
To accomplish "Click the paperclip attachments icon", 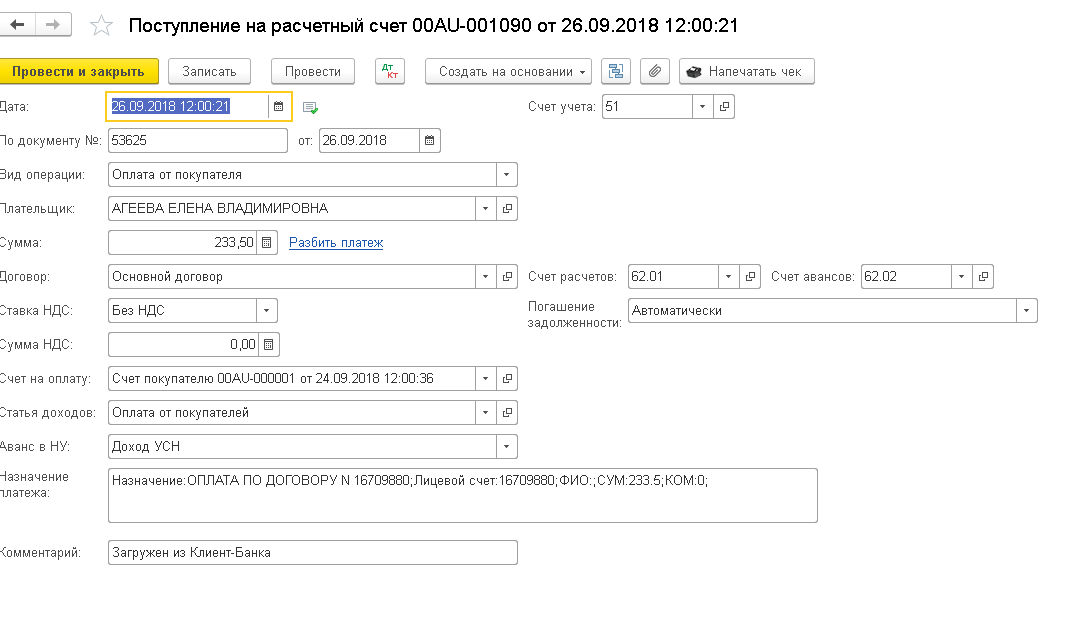I will (x=654, y=71).
